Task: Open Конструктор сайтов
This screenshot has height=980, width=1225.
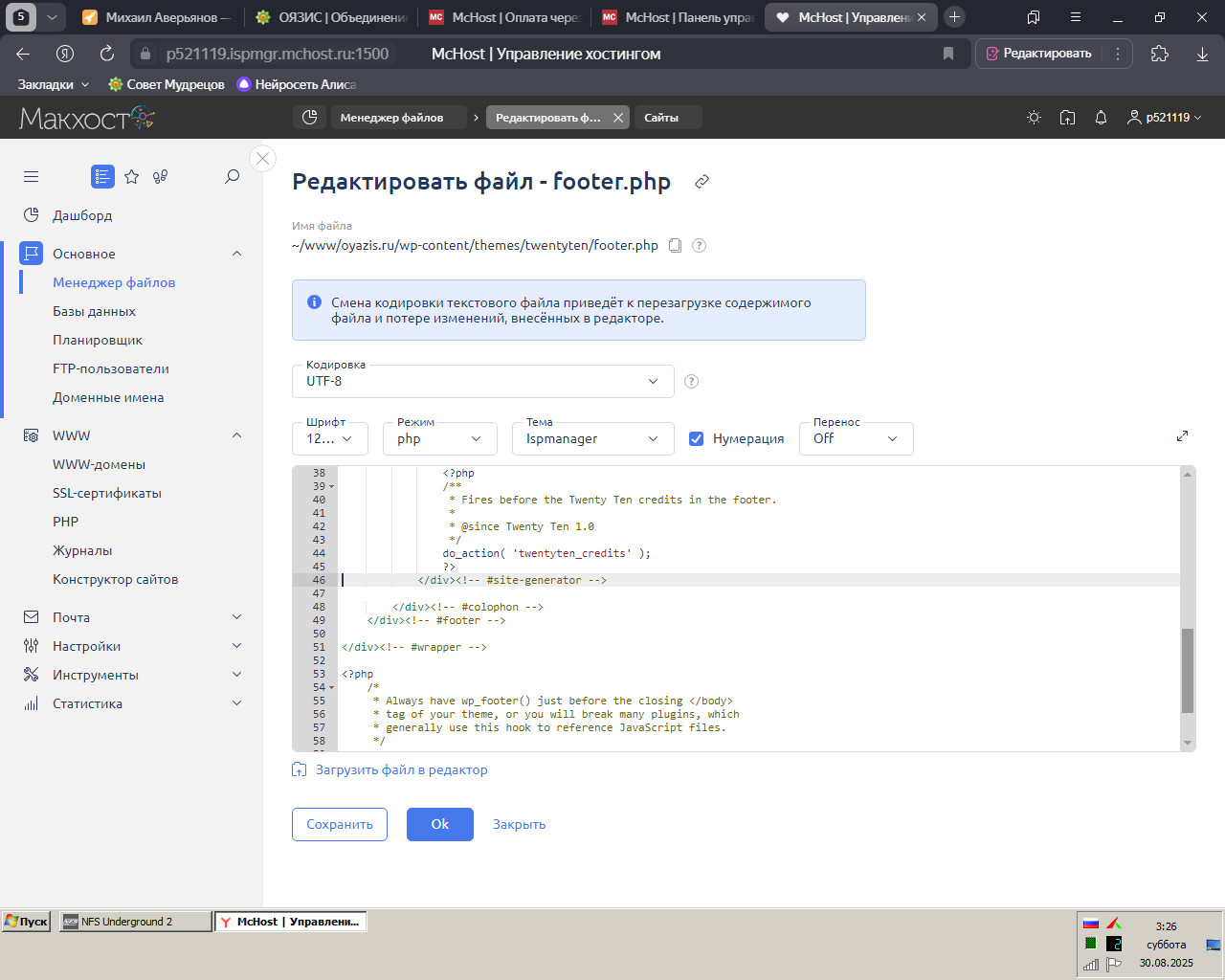Action: point(115,579)
